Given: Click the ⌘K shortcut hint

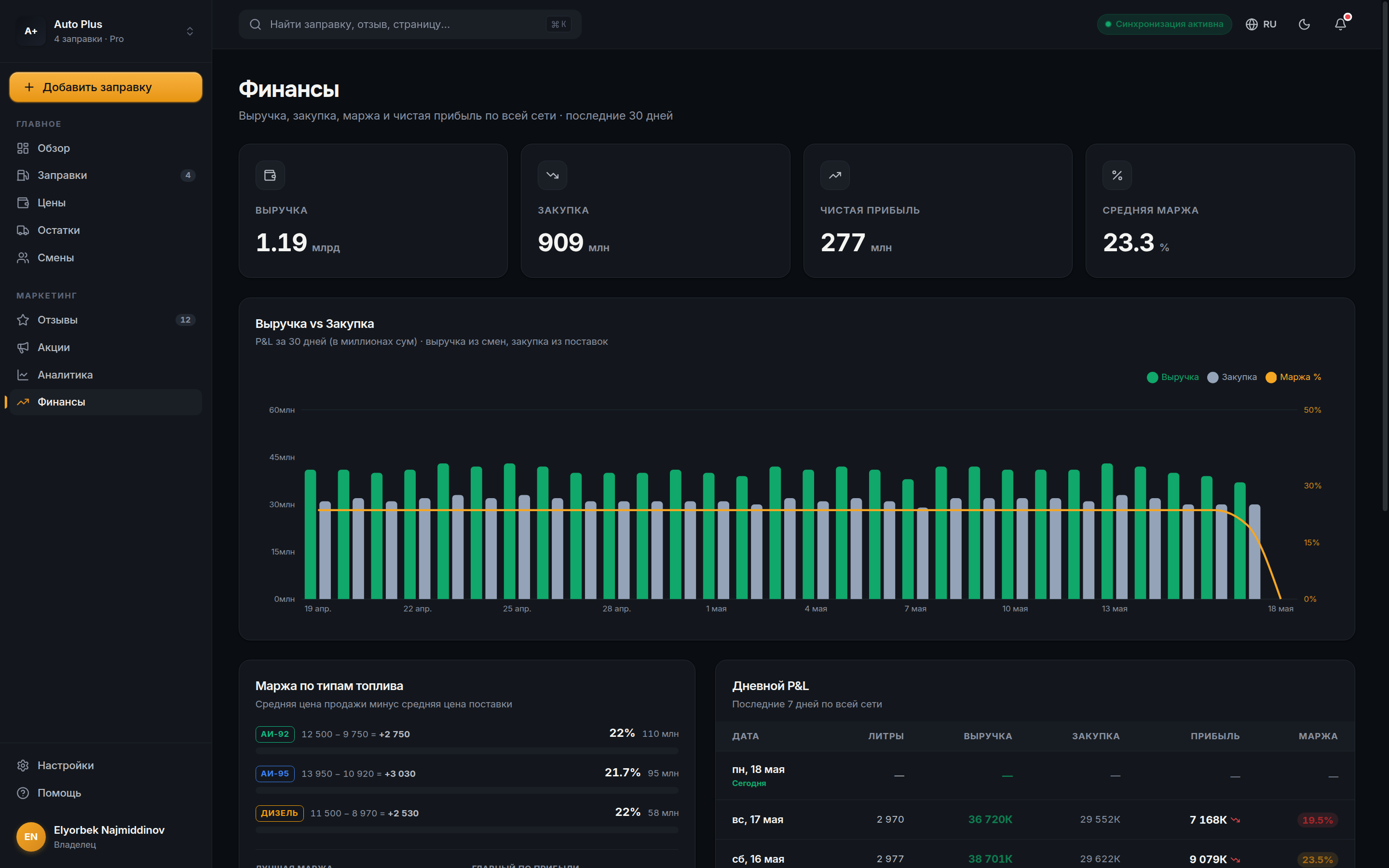Looking at the screenshot, I should [x=558, y=24].
